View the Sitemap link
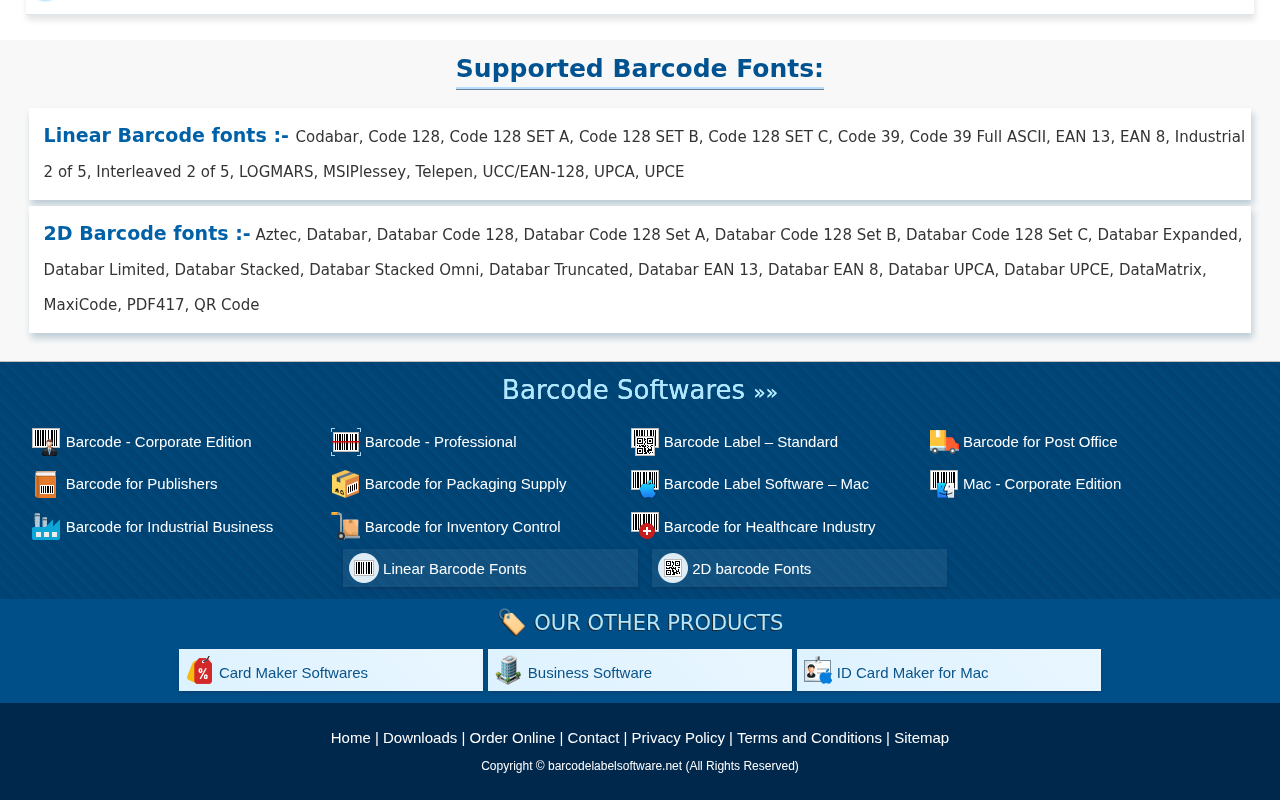 [921, 738]
